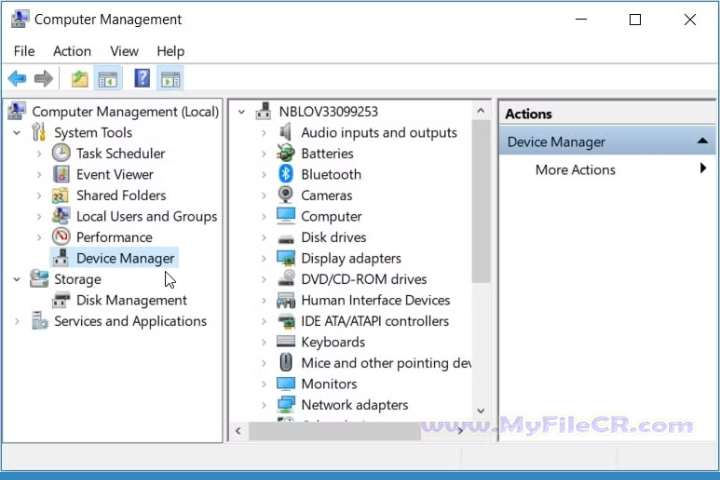This screenshot has height=480, width=720.
Task: Click the device list scroll up arrow
Action: click(x=481, y=111)
